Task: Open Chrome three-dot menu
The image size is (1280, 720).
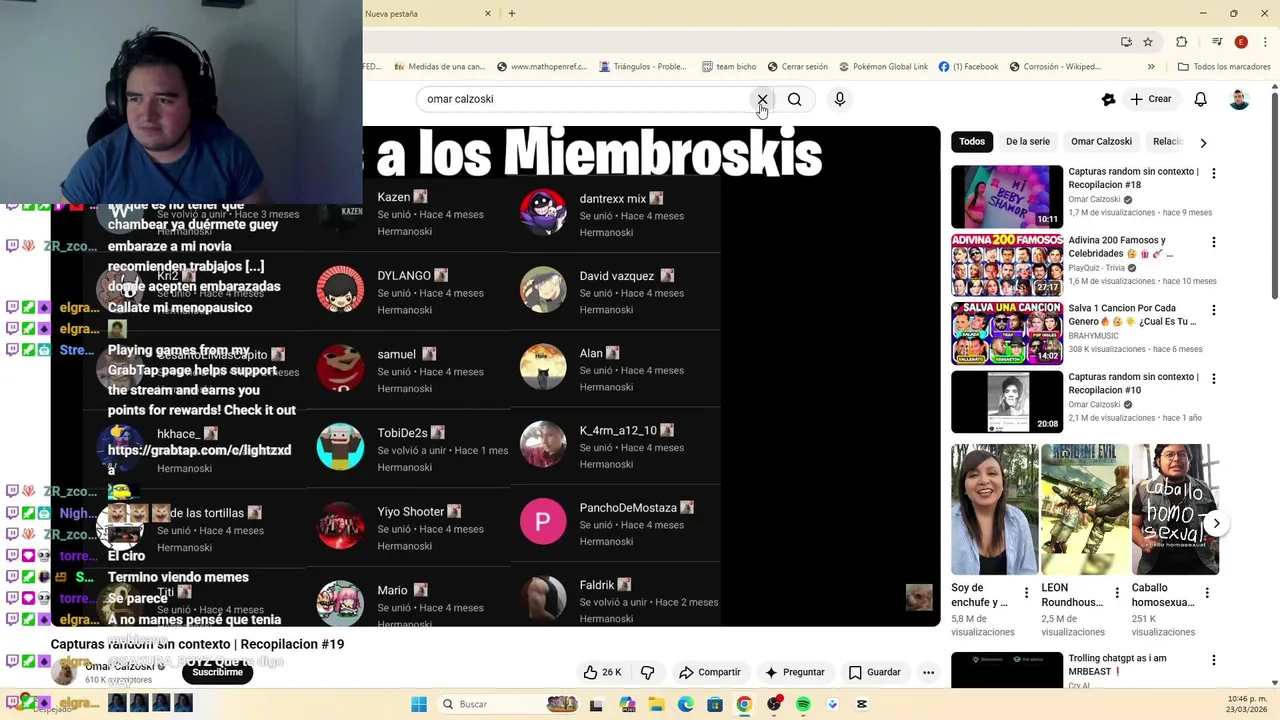Action: (1265, 42)
